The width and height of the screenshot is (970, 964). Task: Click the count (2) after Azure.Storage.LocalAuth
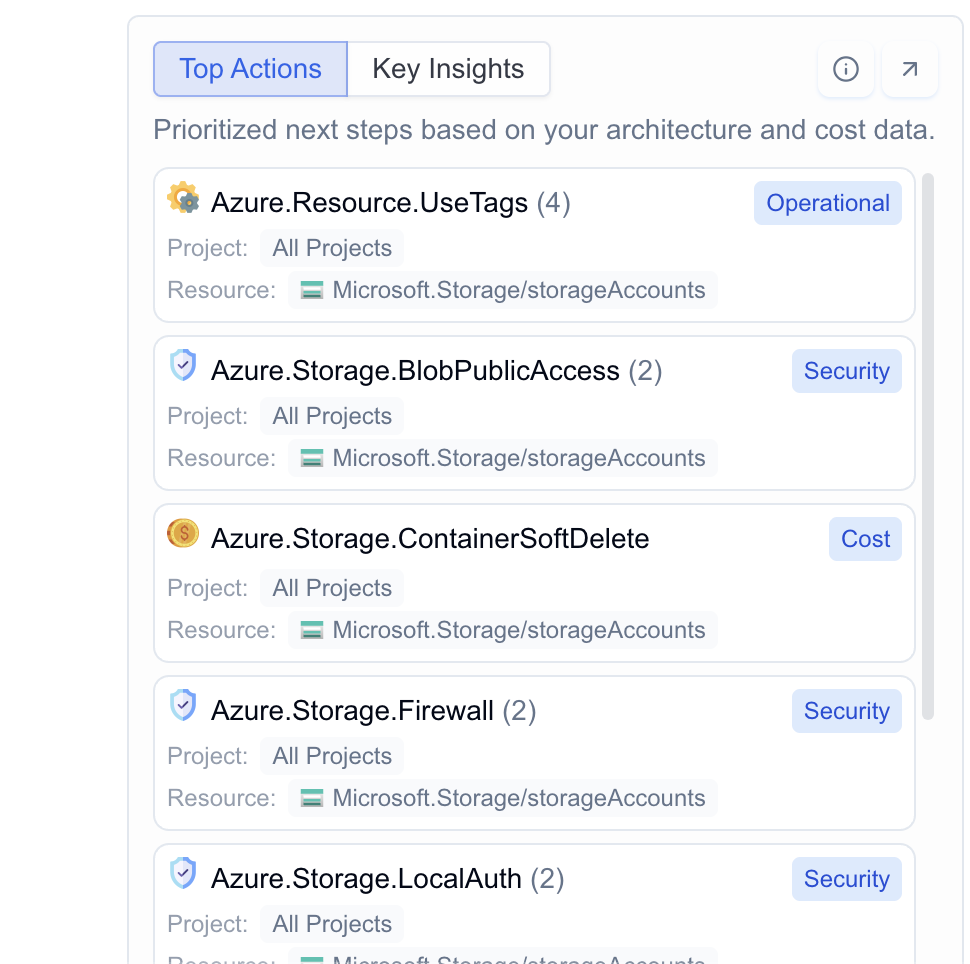pos(547,879)
